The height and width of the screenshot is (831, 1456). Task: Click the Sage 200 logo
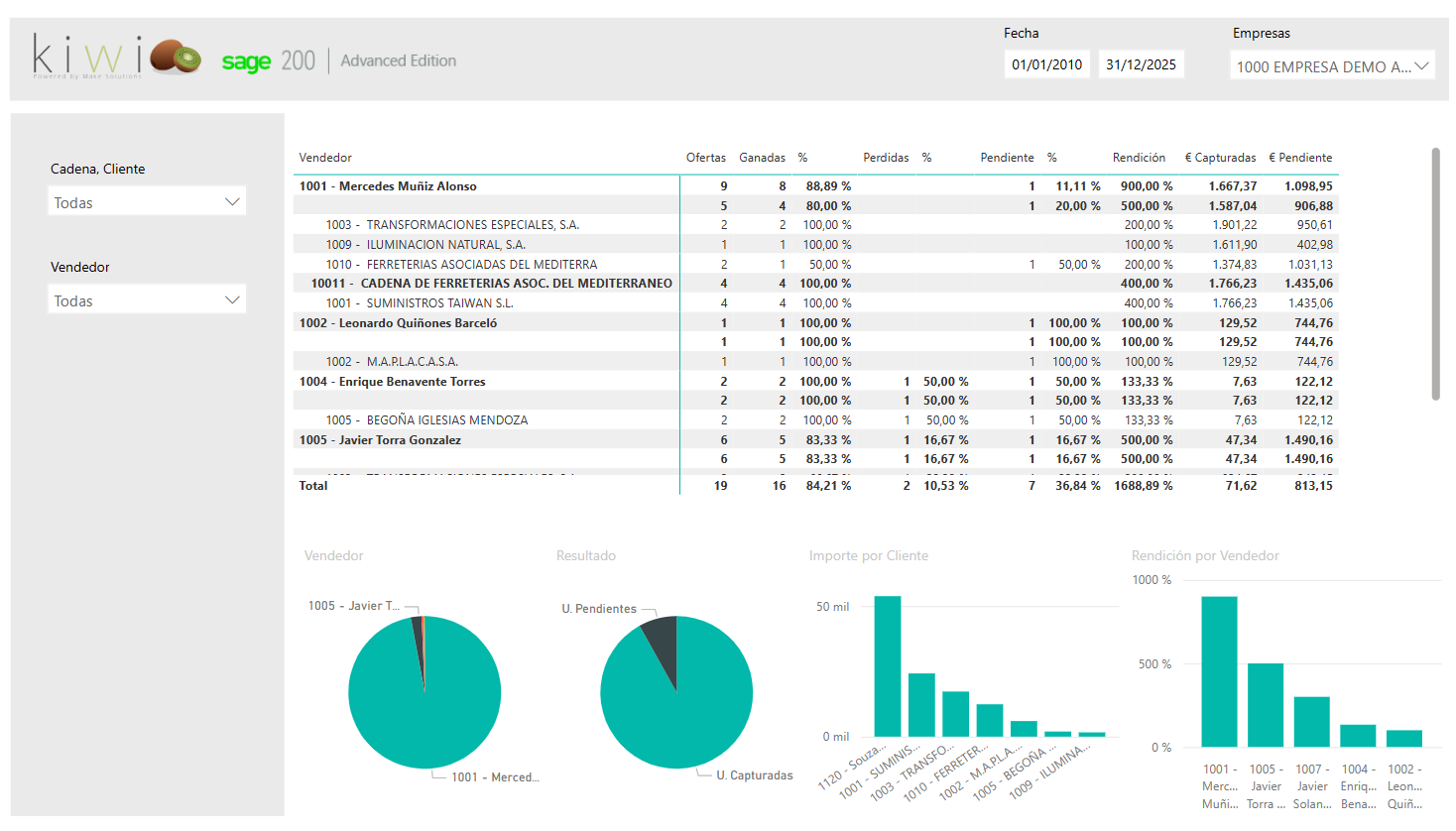[268, 61]
